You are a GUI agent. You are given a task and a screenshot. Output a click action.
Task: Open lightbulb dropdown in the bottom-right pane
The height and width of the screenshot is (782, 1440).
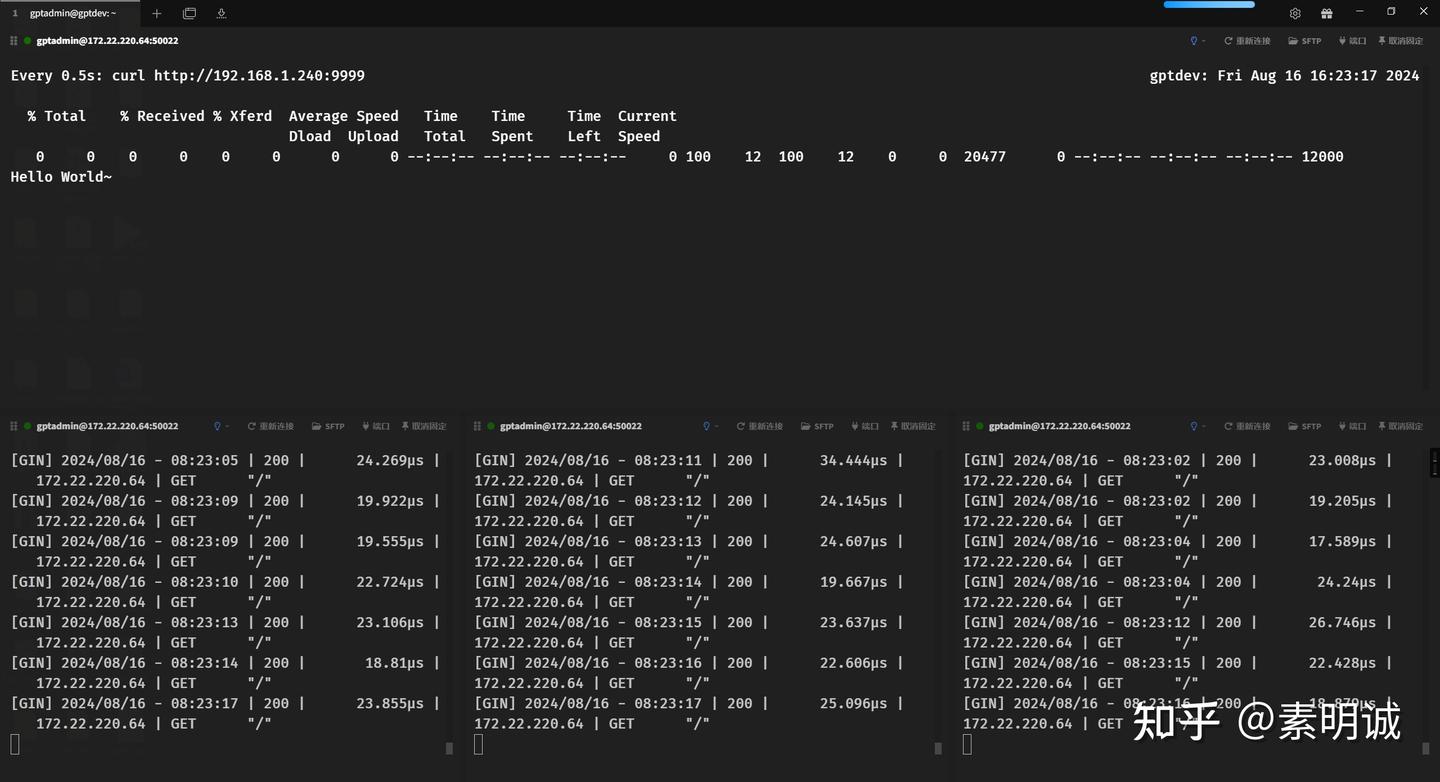(1196, 426)
